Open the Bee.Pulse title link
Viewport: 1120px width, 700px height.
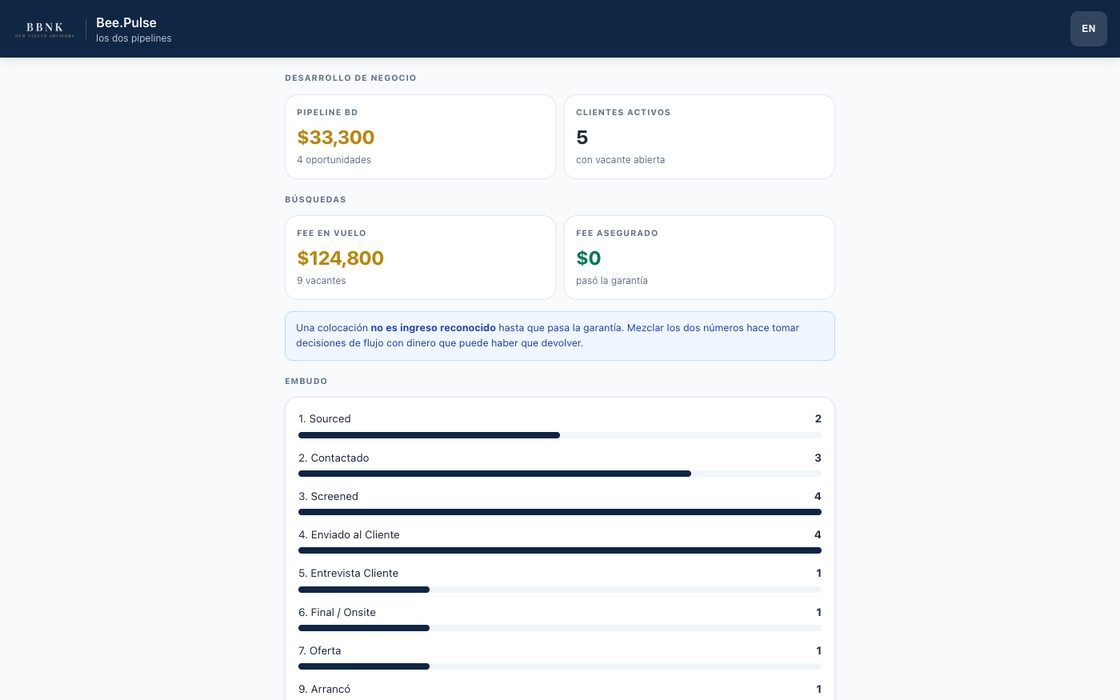(126, 23)
